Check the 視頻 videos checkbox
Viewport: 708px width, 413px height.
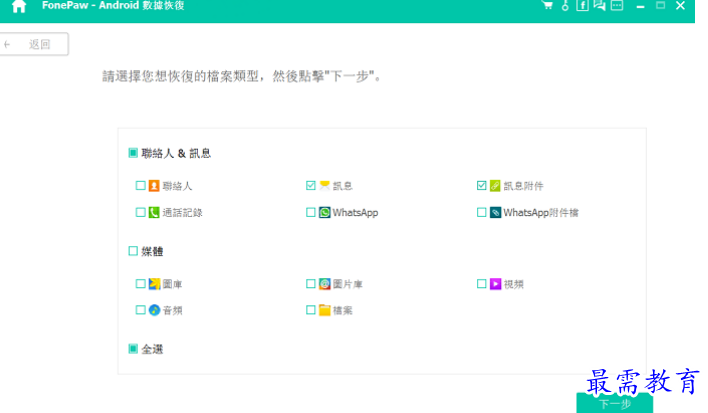coord(481,283)
